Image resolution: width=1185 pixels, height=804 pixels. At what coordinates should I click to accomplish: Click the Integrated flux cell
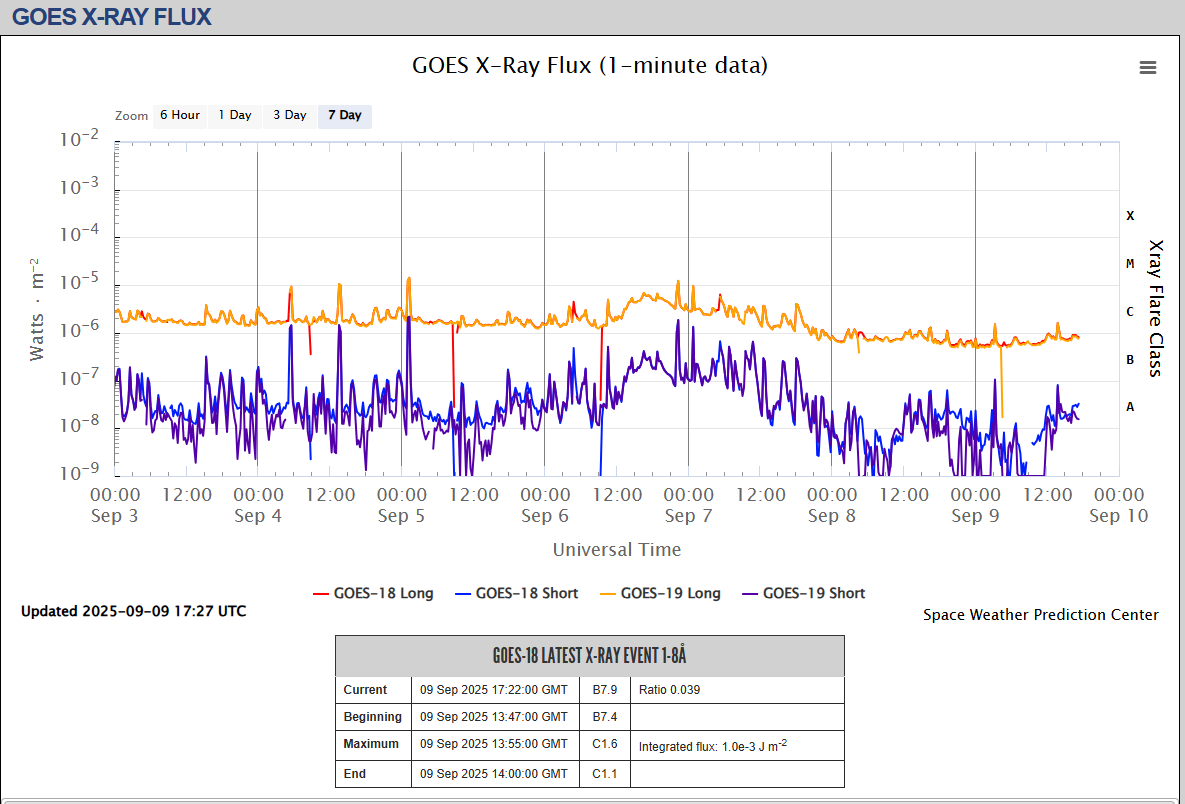pyautogui.click(x=712, y=746)
